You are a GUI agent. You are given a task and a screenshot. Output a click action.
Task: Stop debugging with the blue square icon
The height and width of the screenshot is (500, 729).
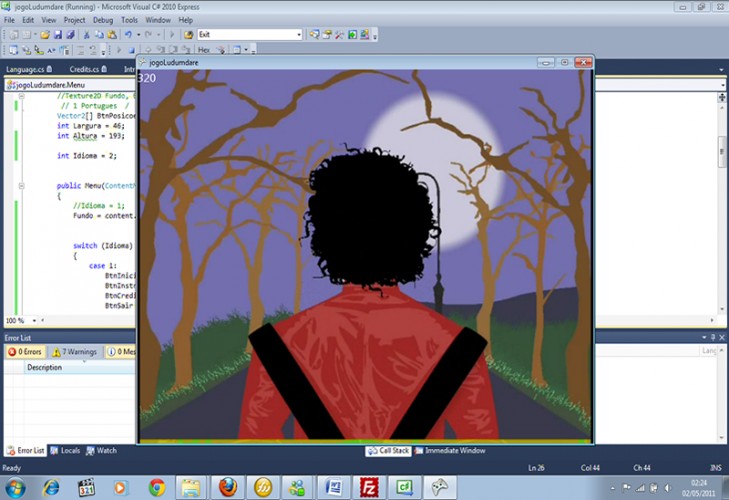pyautogui.click(x=132, y=50)
